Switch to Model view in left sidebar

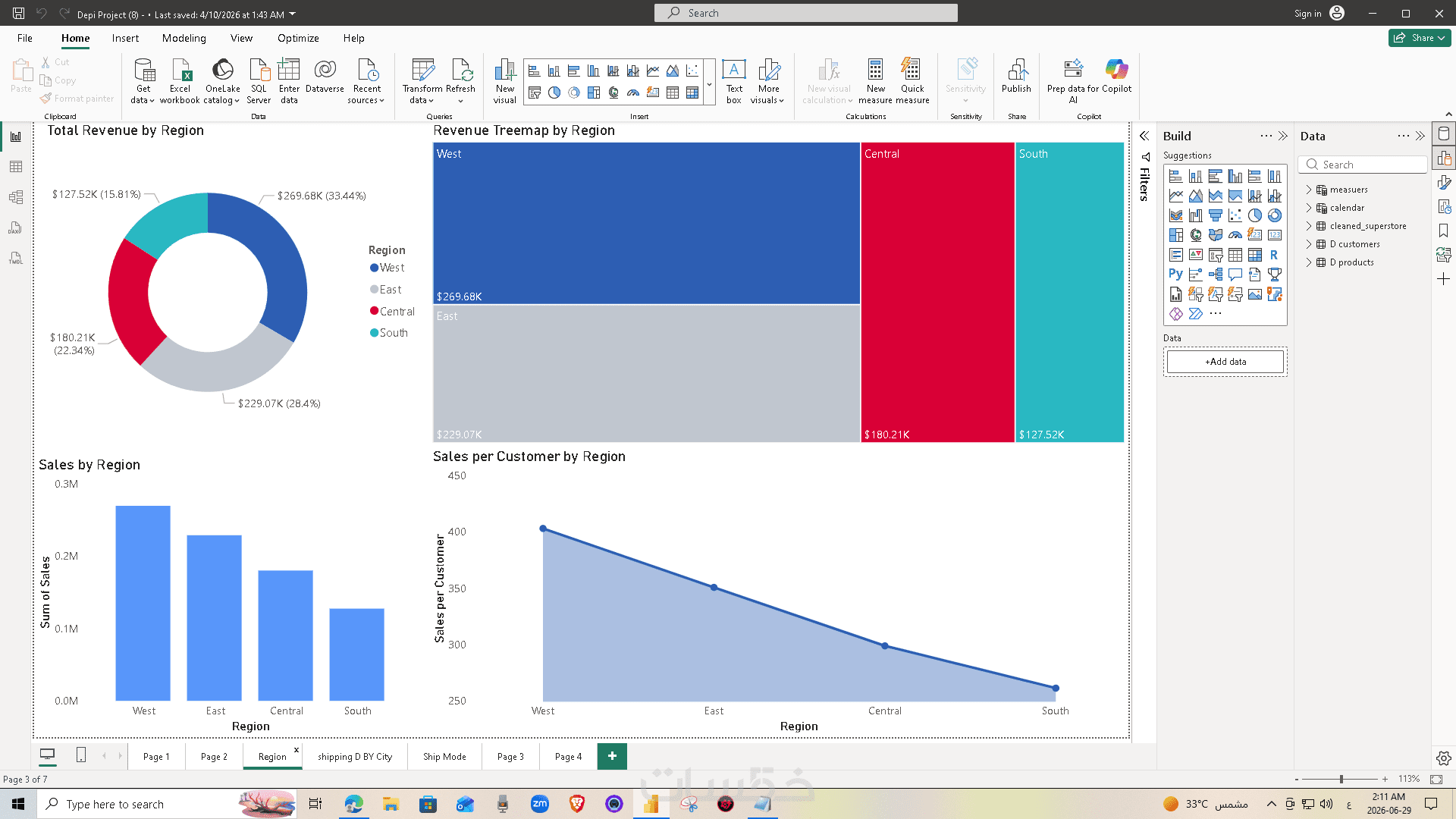pyautogui.click(x=16, y=197)
